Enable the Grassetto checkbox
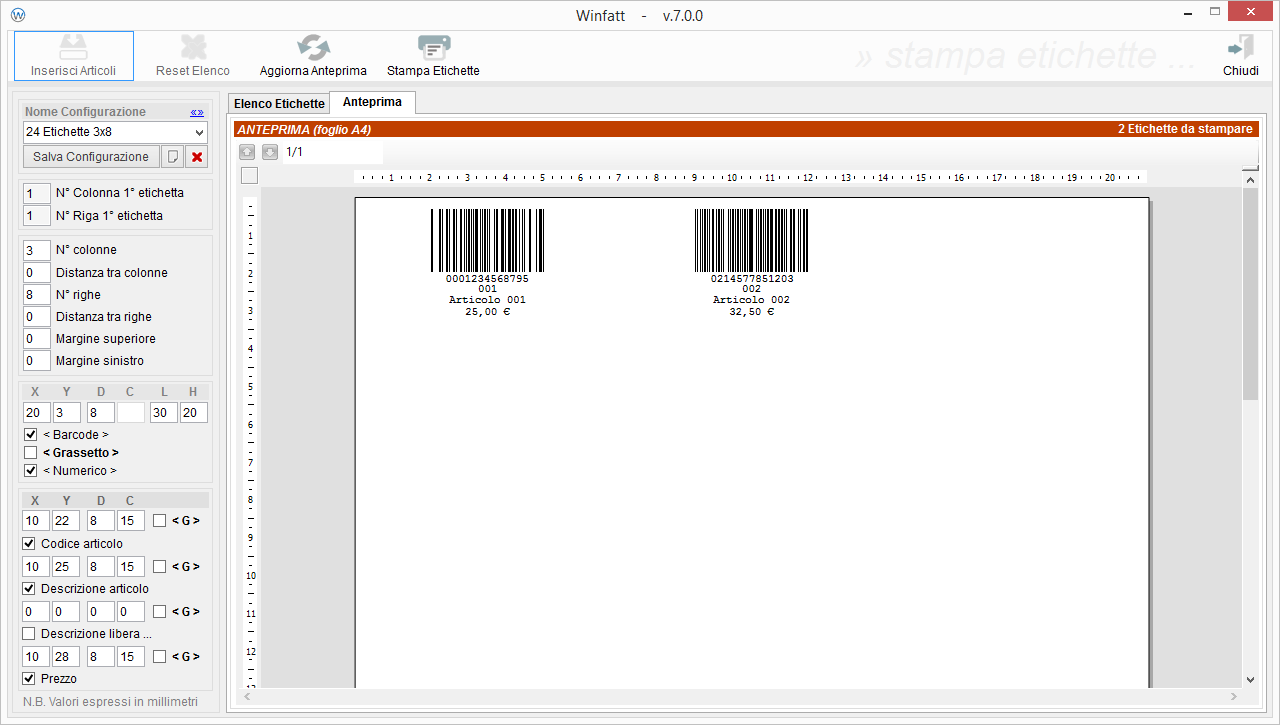 [31, 453]
